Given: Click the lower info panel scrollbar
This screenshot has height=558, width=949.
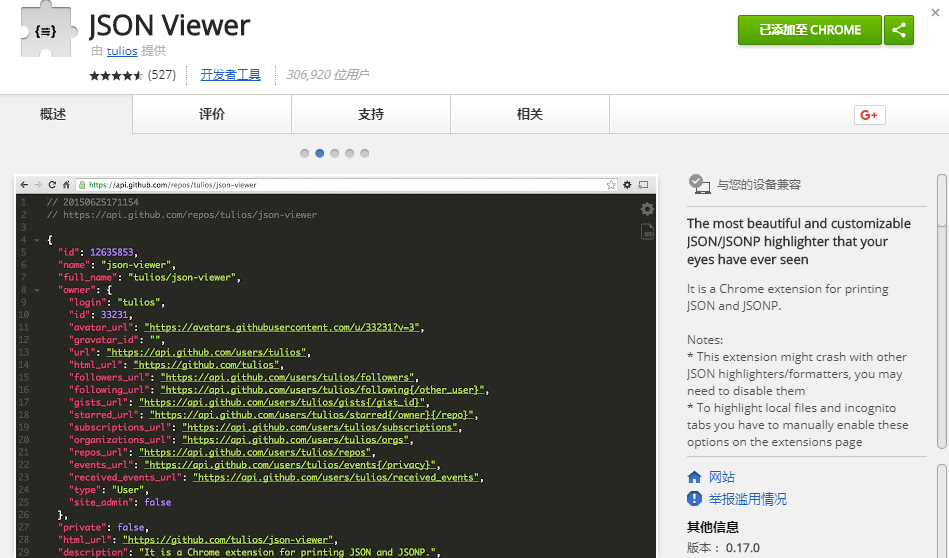Looking at the screenshot, I should 942,511.
